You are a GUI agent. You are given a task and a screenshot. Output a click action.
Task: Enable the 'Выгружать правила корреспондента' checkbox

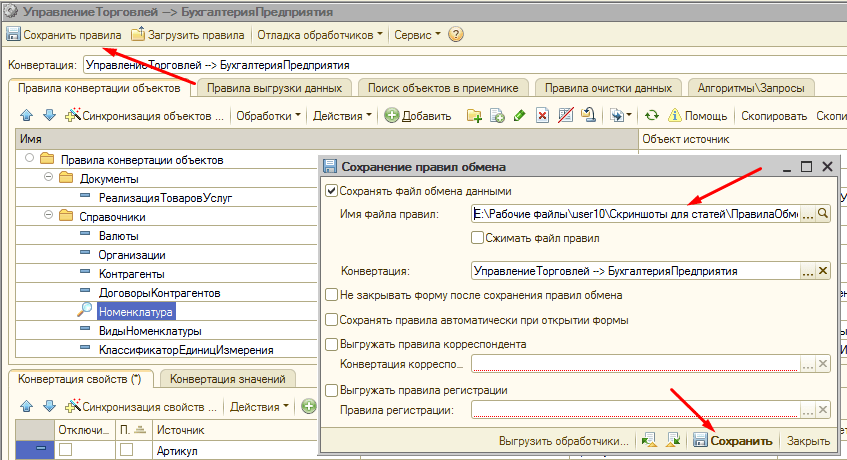(x=331, y=344)
